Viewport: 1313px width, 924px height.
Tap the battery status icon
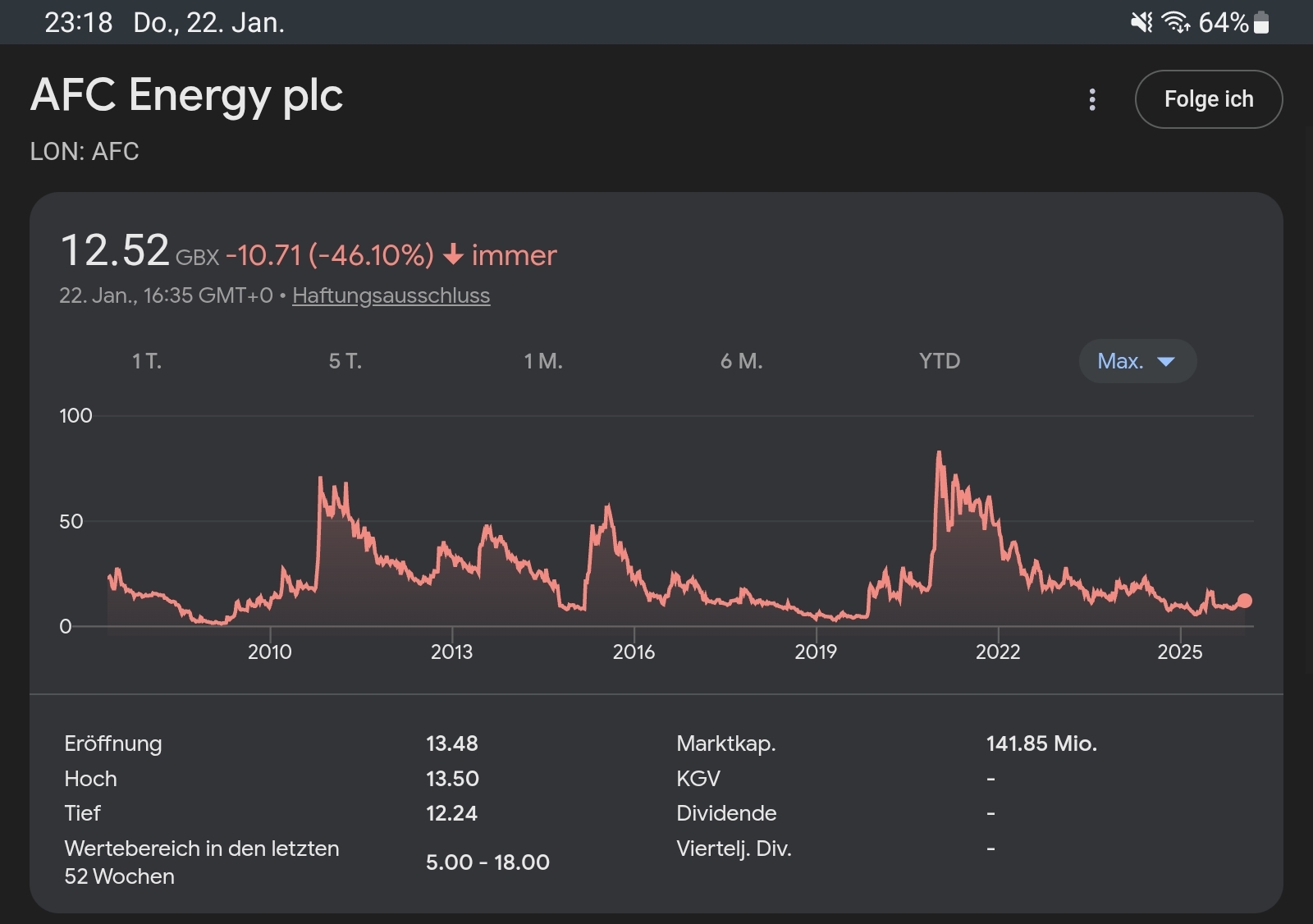tap(1262, 22)
